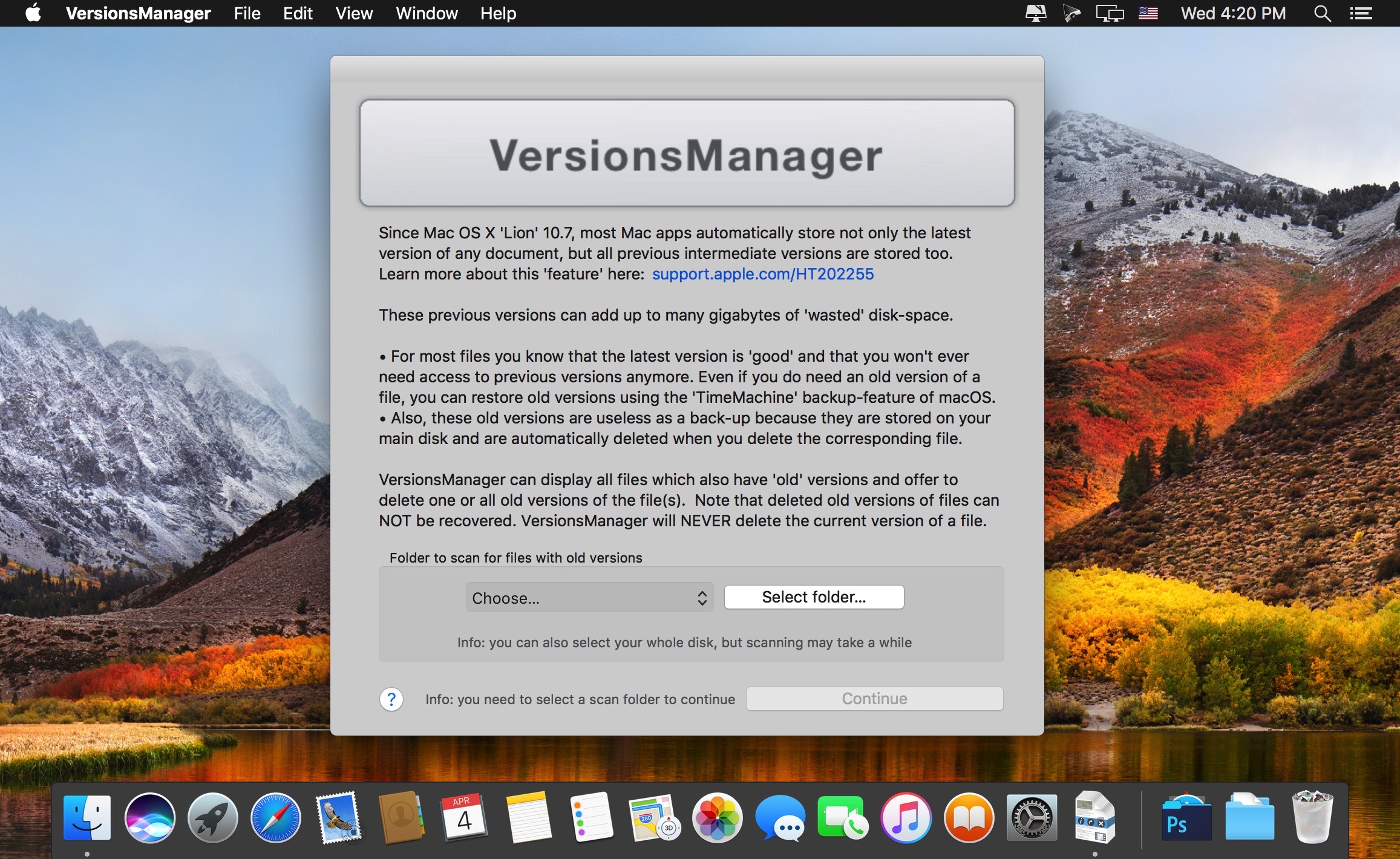Open the Trash in the Dock

coord(1312,817)
